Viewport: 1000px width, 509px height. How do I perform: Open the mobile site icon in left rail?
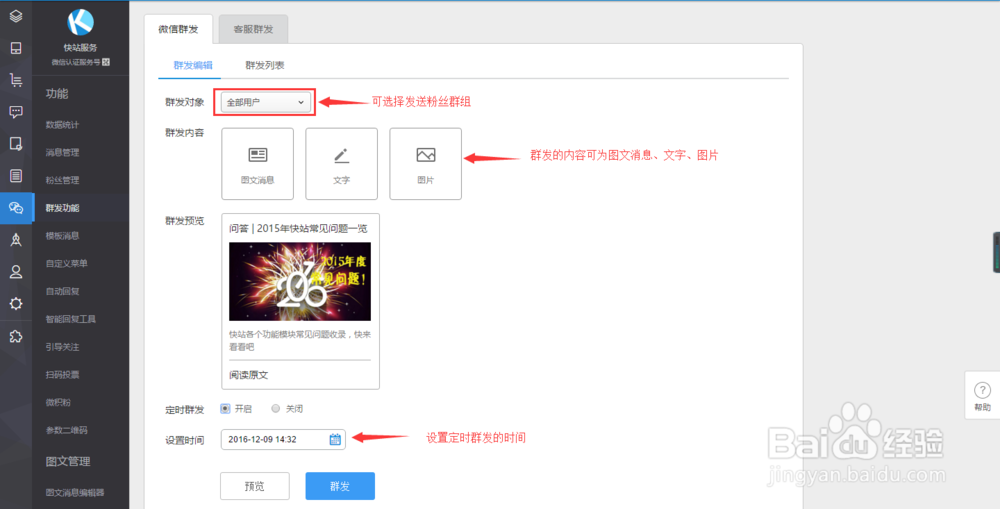click(x=16, y=48)
